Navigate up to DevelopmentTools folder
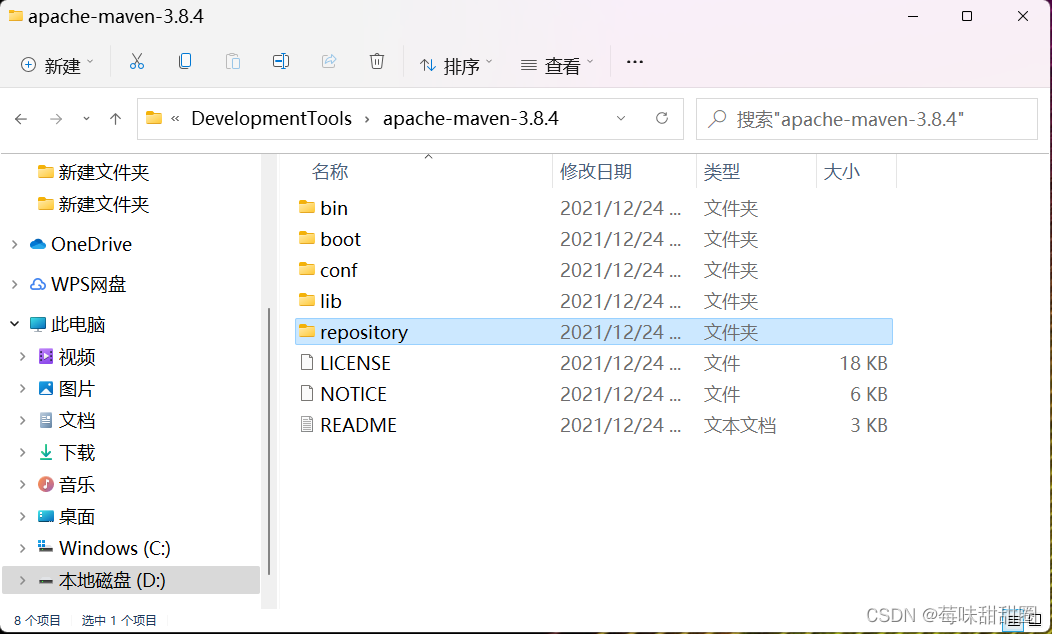The height and width of the screenshot is (634, 1052). pyautogui.click(x=115, y=118)
